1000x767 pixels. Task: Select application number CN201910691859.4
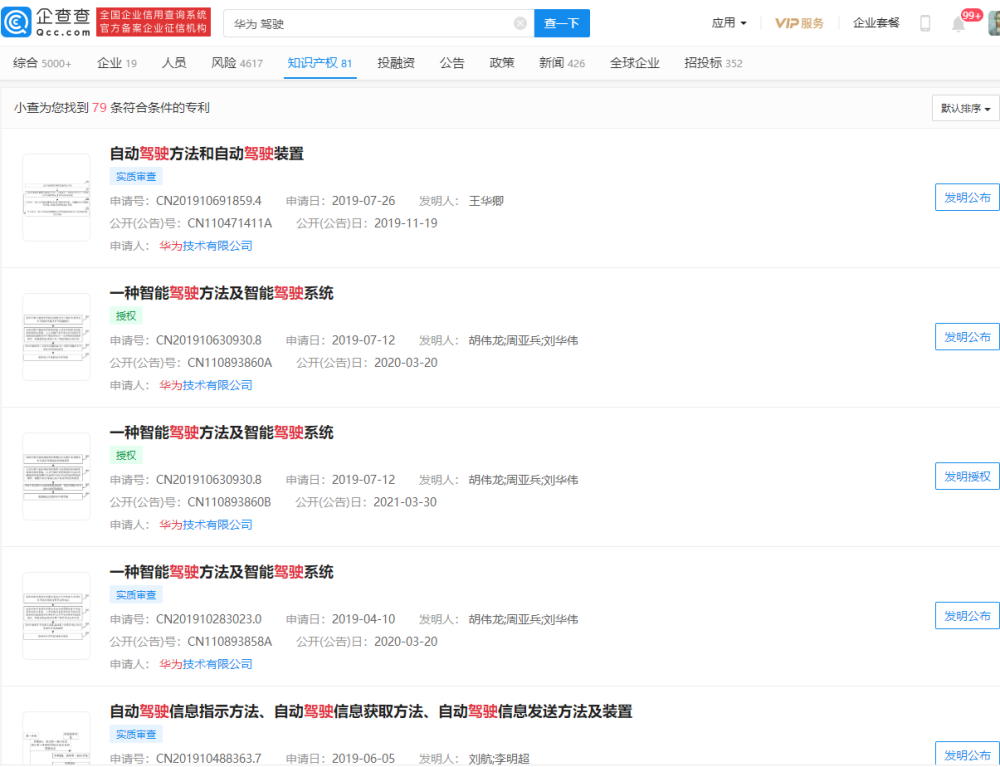(x=209, y=201)
